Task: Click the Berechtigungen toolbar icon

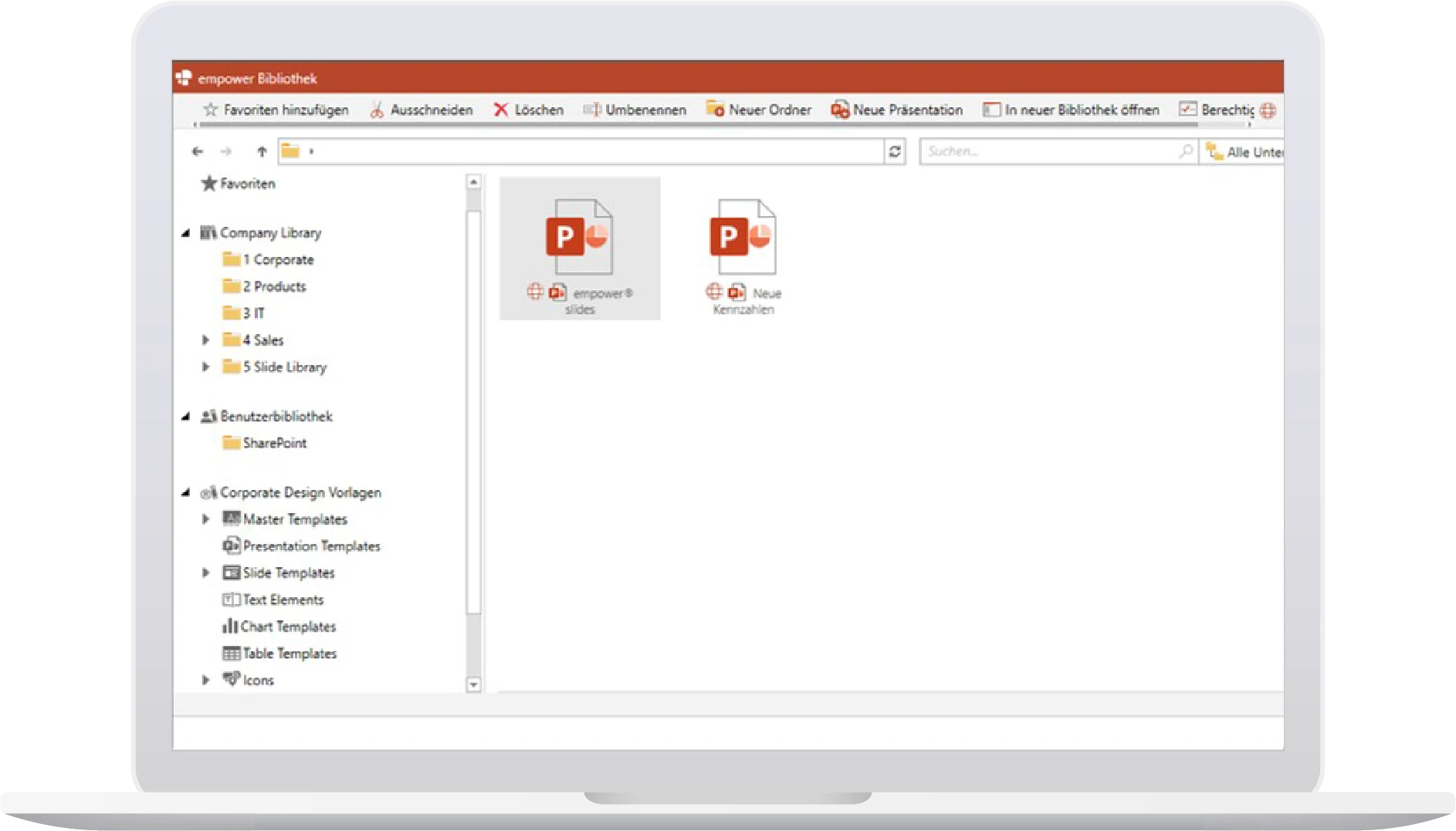Action: click(x=1188, y=109)
